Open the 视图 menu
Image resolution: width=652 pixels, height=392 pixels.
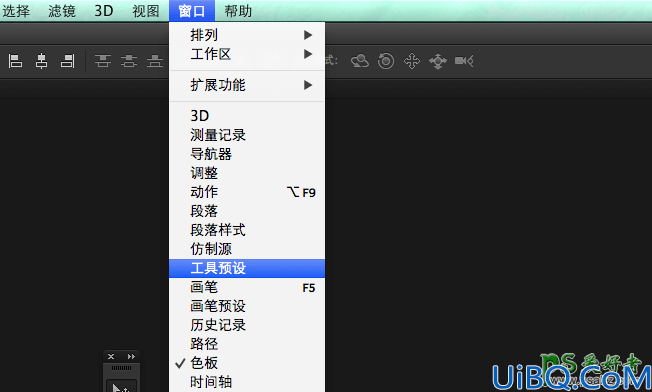pyautogui.click(x=146, y=11)
